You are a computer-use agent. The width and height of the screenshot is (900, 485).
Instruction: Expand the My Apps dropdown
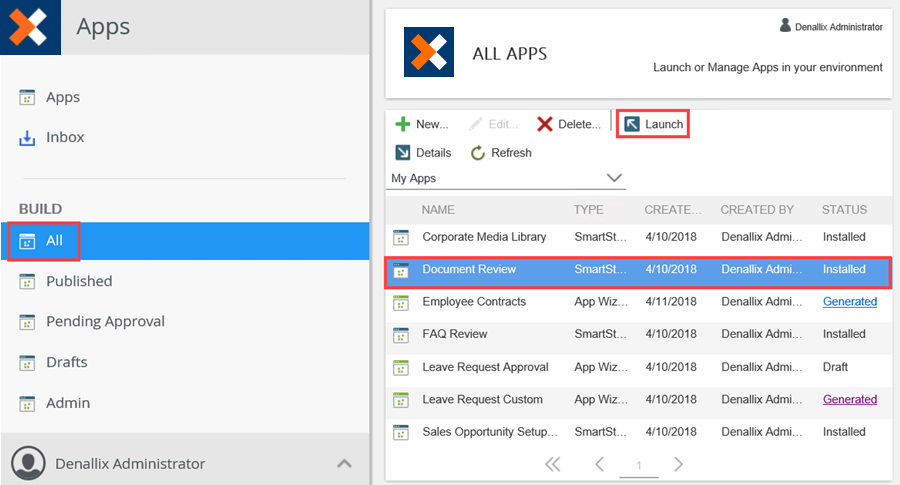[614, 178]
